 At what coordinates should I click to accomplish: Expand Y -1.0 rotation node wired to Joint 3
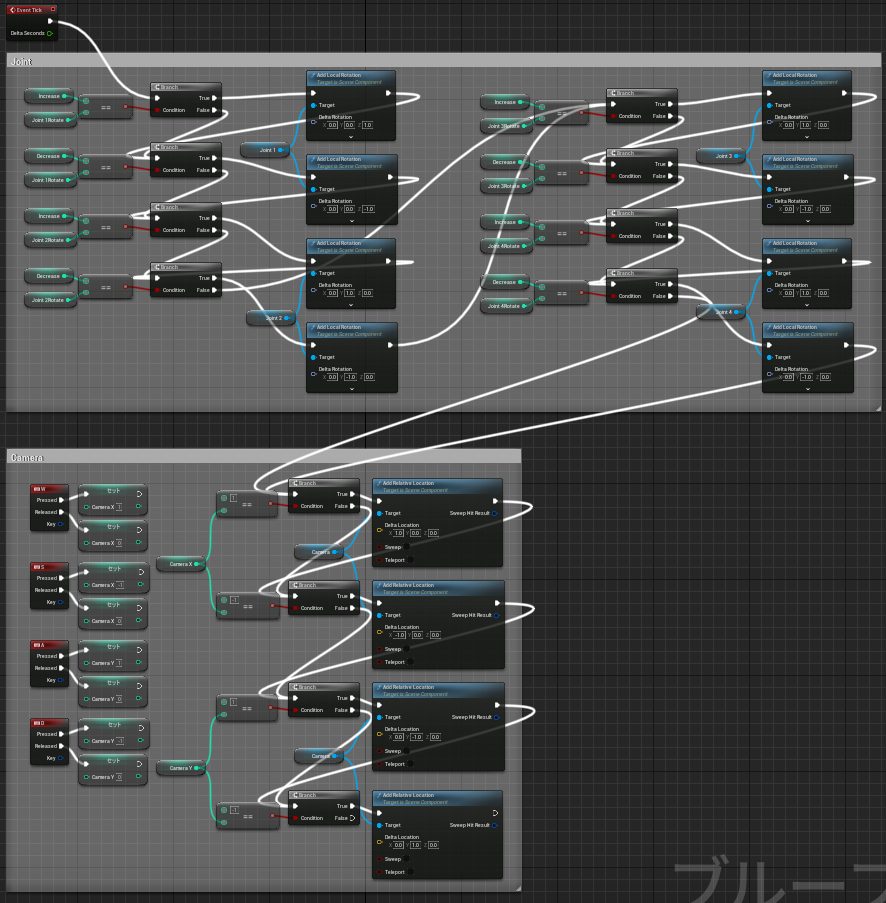[x=807, y=221]
